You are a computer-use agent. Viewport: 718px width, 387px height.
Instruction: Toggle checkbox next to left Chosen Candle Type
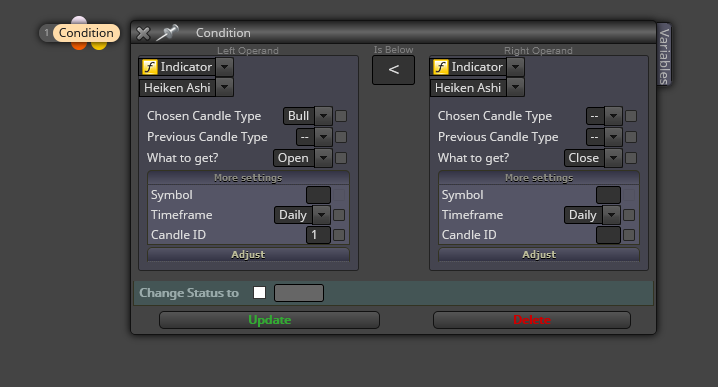341,116
